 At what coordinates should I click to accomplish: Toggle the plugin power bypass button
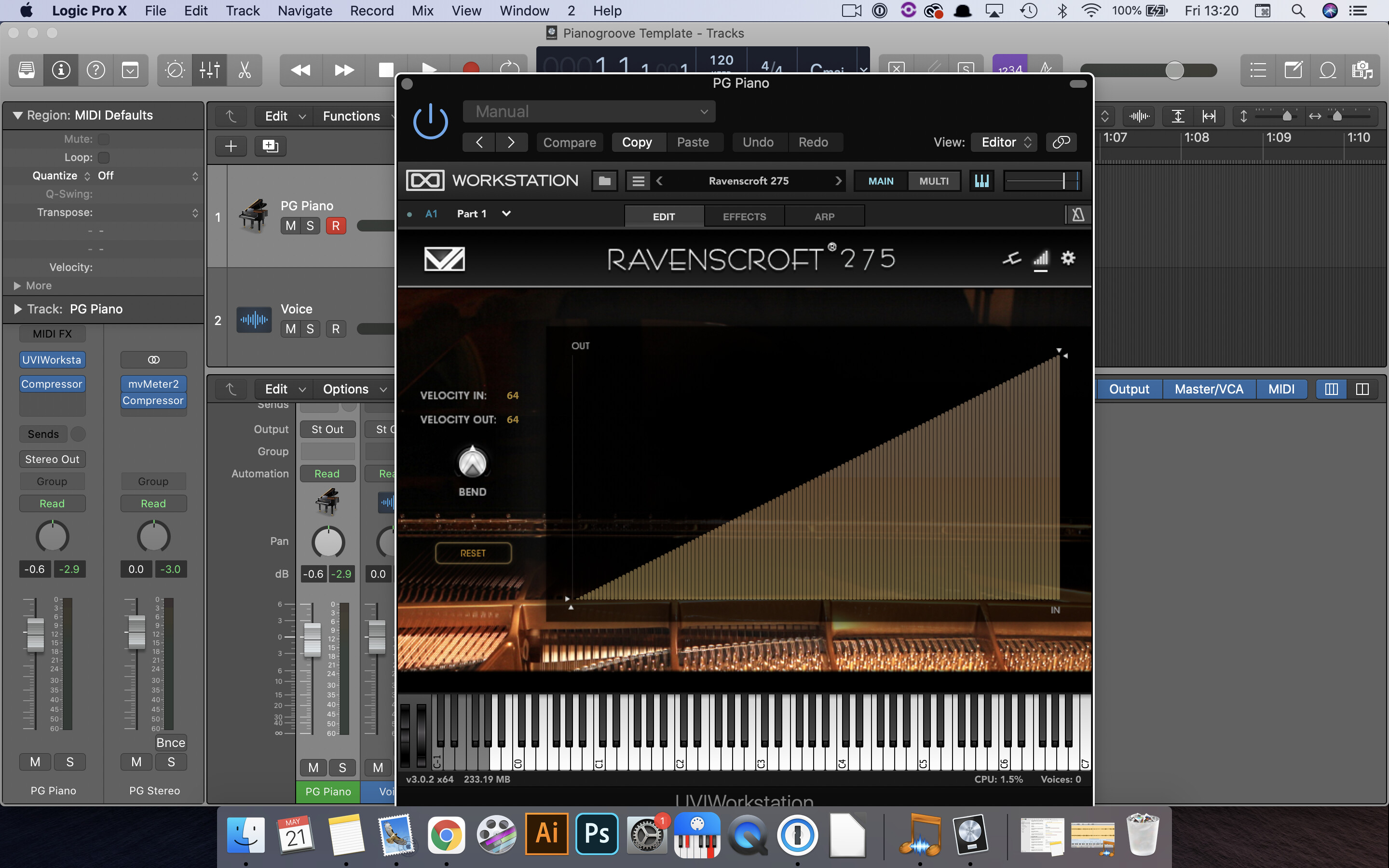click(431, 122)
